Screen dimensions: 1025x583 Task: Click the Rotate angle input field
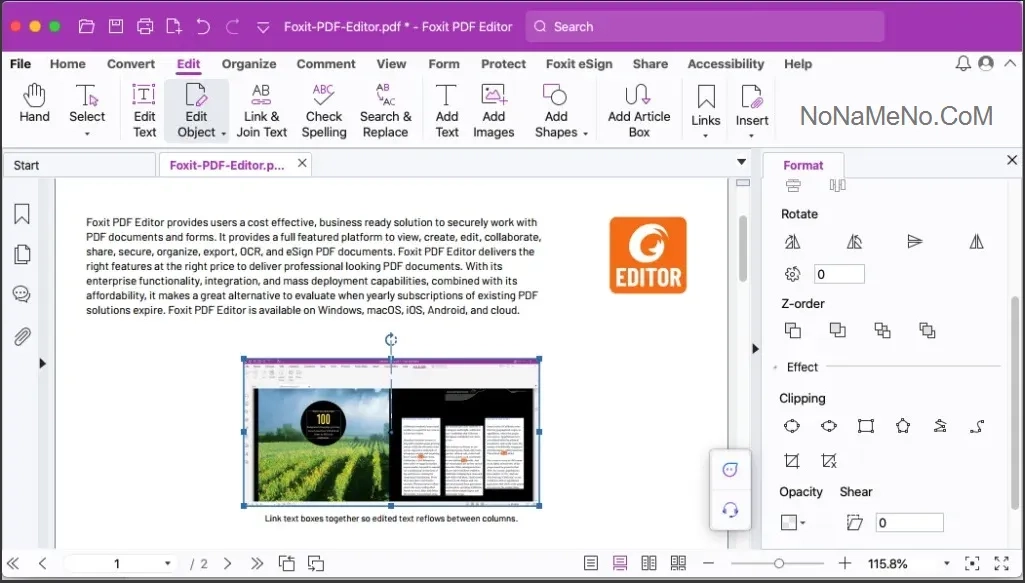[838, 274]
